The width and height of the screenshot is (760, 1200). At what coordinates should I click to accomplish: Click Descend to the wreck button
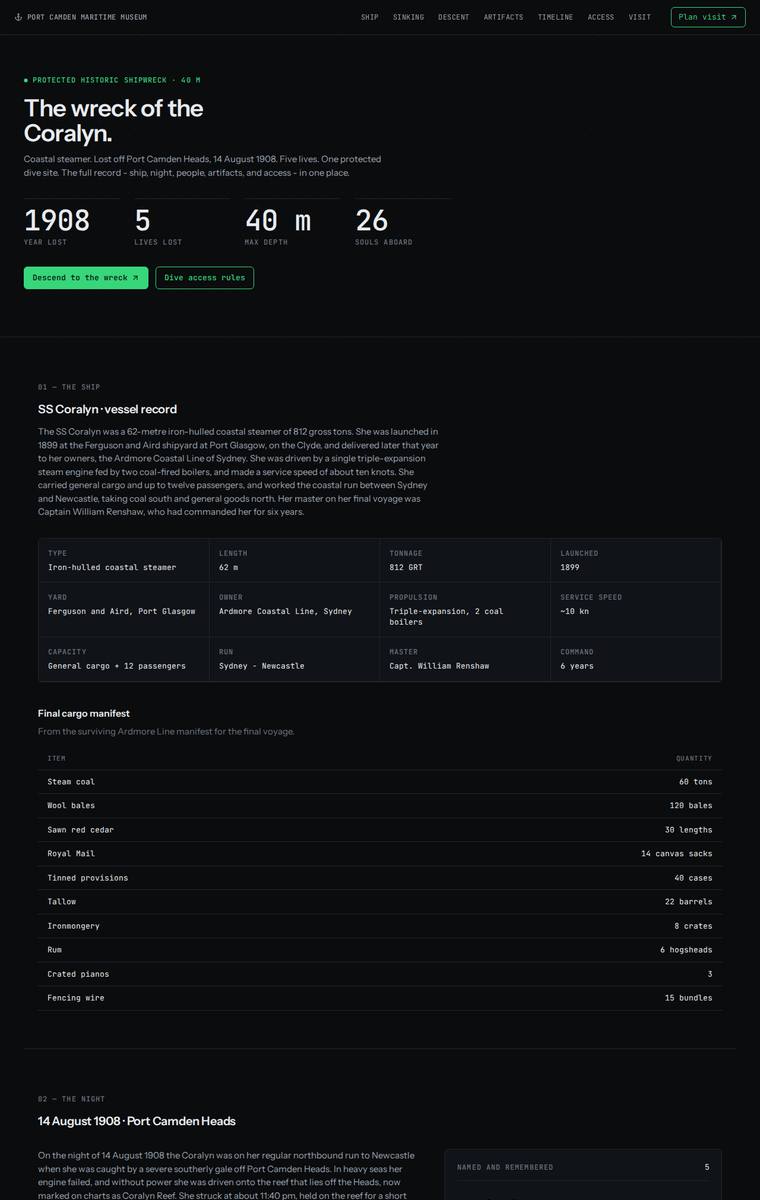[x=86, y=278]
